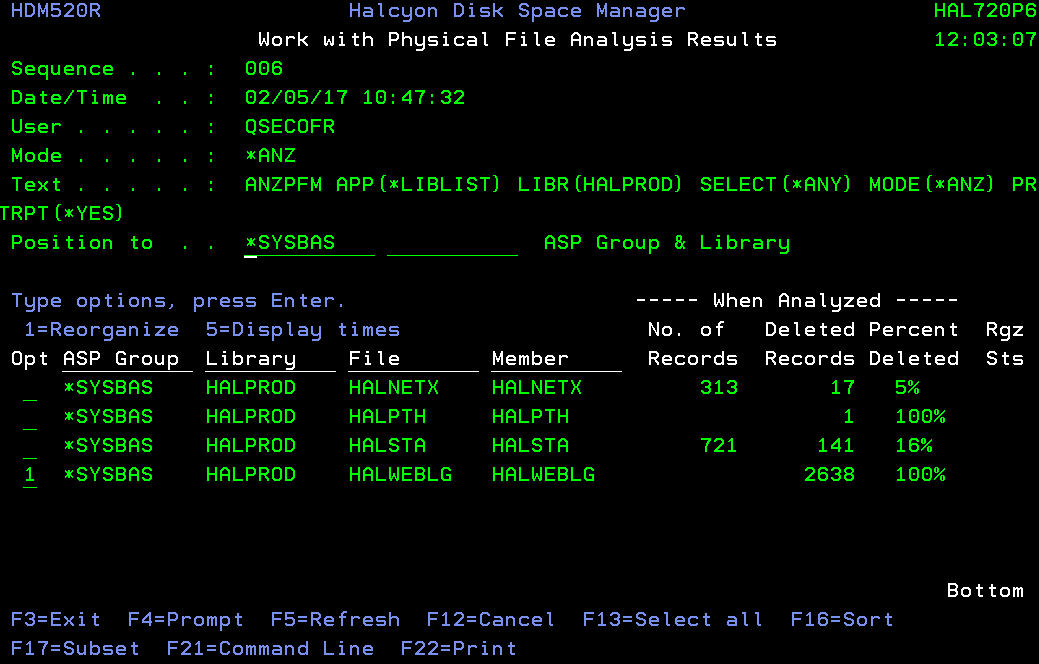
Task: Click the Opt field for HALPTH row
Action: click(x=30, y=417)
